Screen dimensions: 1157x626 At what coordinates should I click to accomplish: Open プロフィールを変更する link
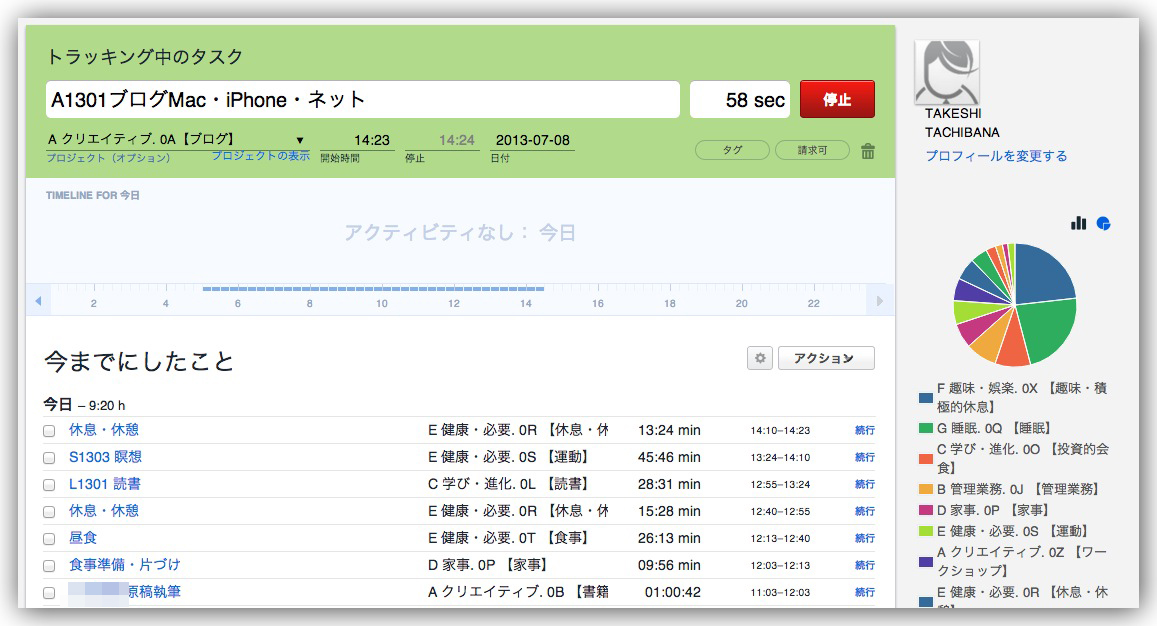click(995, 156)
